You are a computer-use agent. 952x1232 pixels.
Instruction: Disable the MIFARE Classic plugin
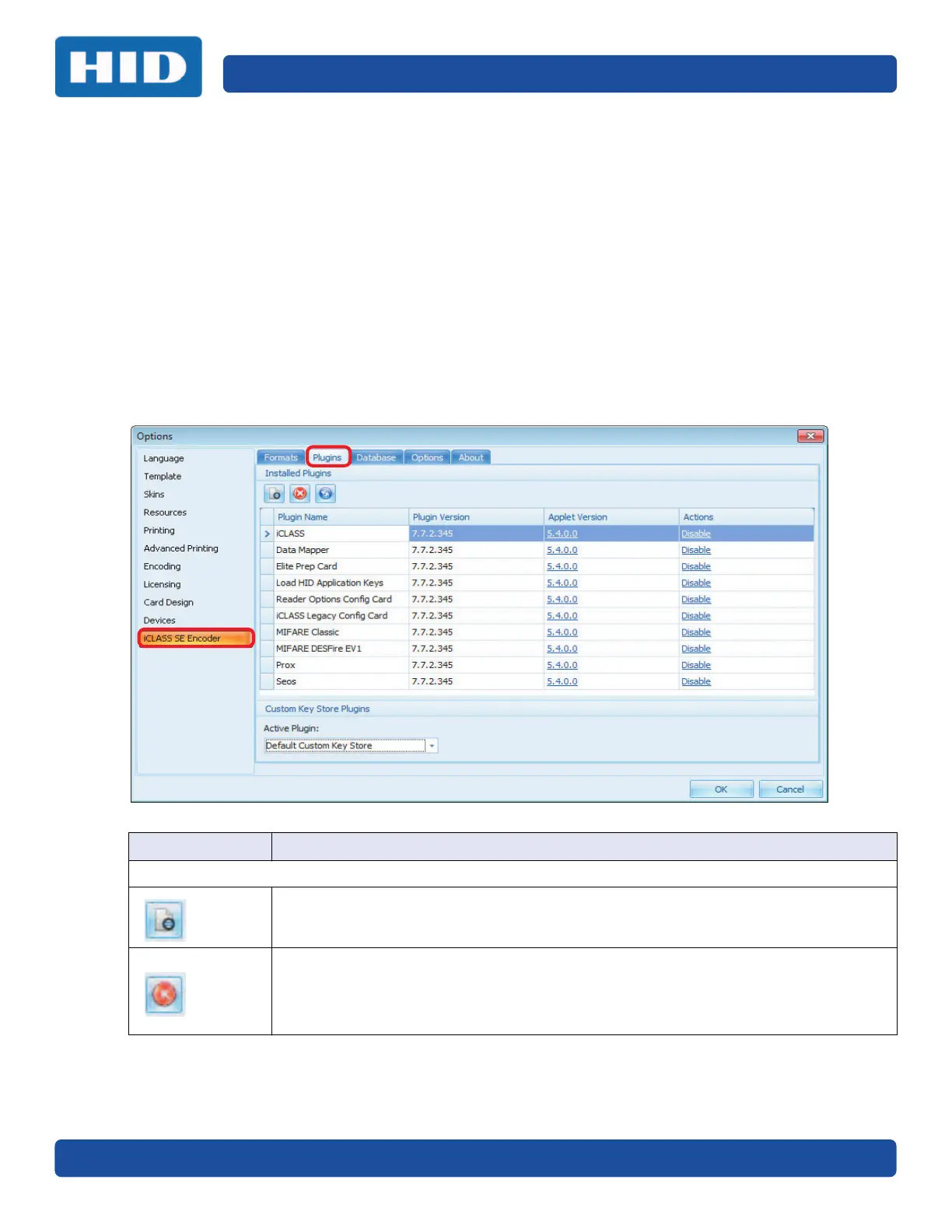[696, 632]
